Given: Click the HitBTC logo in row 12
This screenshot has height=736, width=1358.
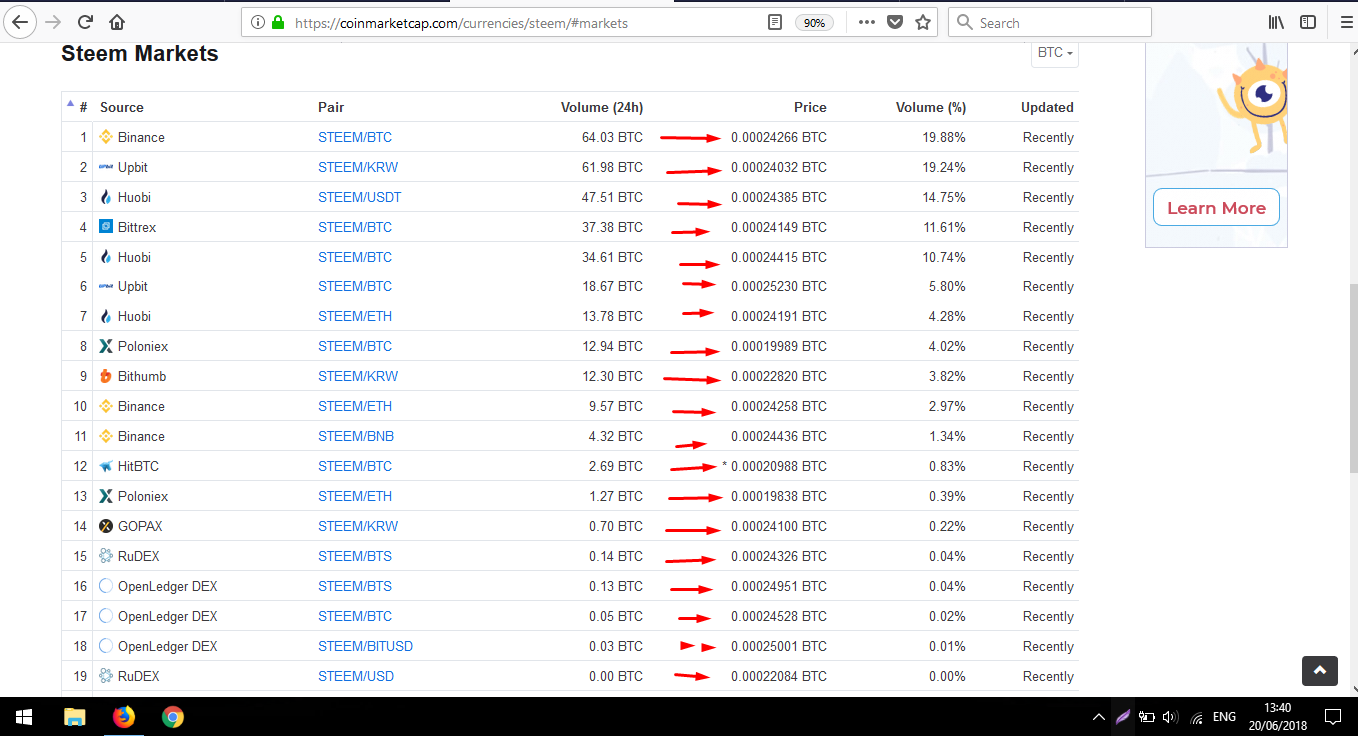Looking at the screenshot, I should click(106, 466).
